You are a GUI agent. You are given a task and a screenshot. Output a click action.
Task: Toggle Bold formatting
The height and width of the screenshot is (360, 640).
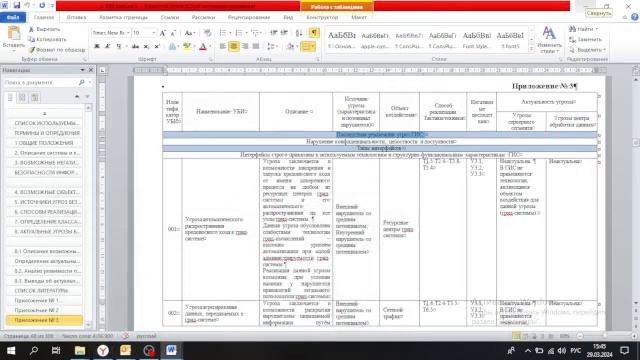click(97, 47)
